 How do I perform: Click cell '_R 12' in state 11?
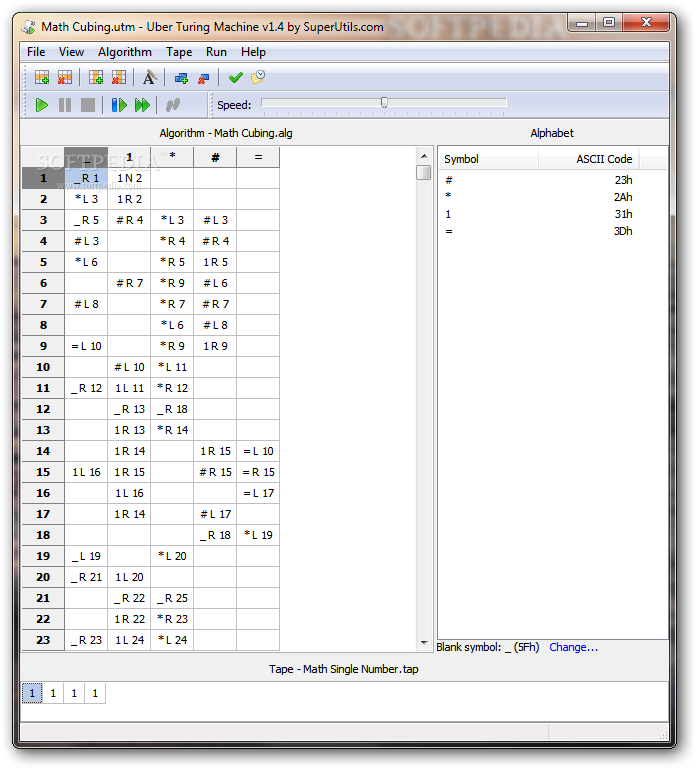(x=86, y=388)
